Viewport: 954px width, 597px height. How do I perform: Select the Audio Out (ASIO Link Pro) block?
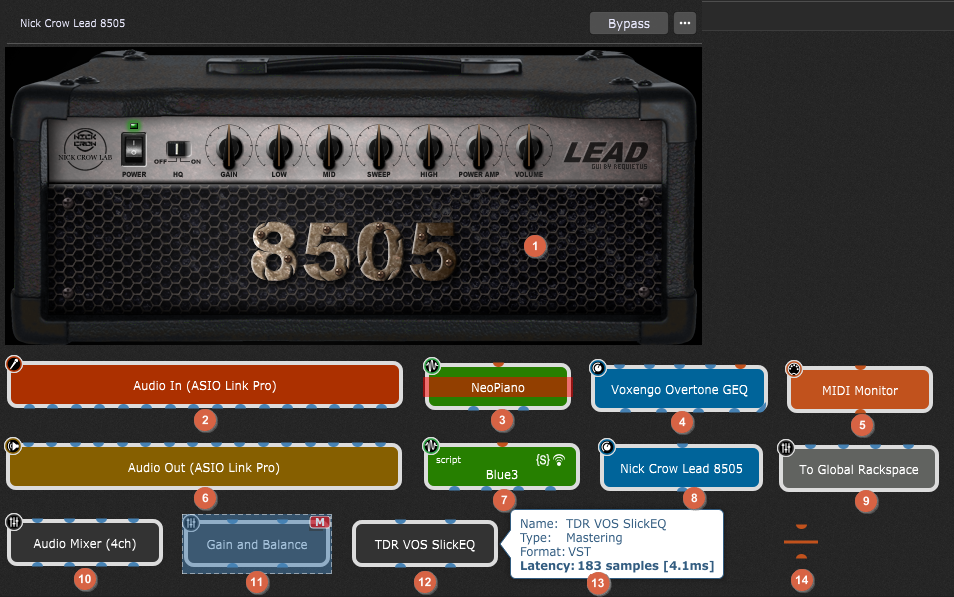204,467
